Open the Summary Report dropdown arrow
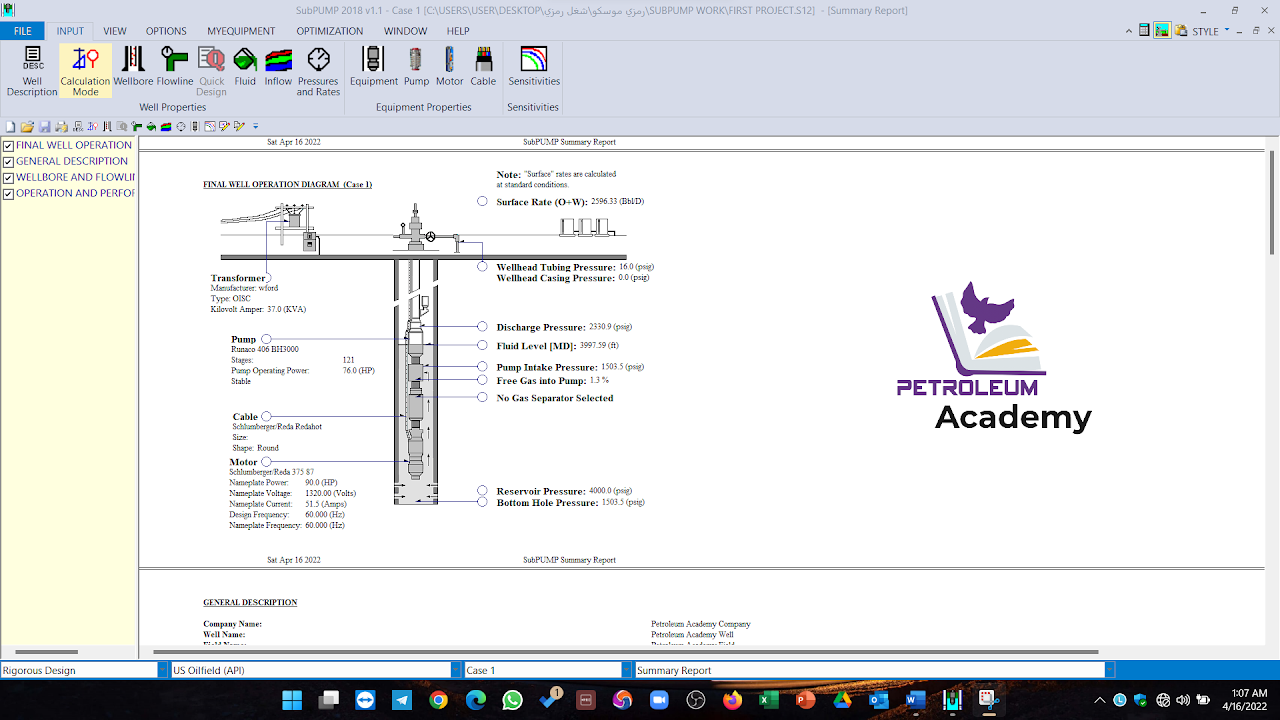 pos(1110,670)
